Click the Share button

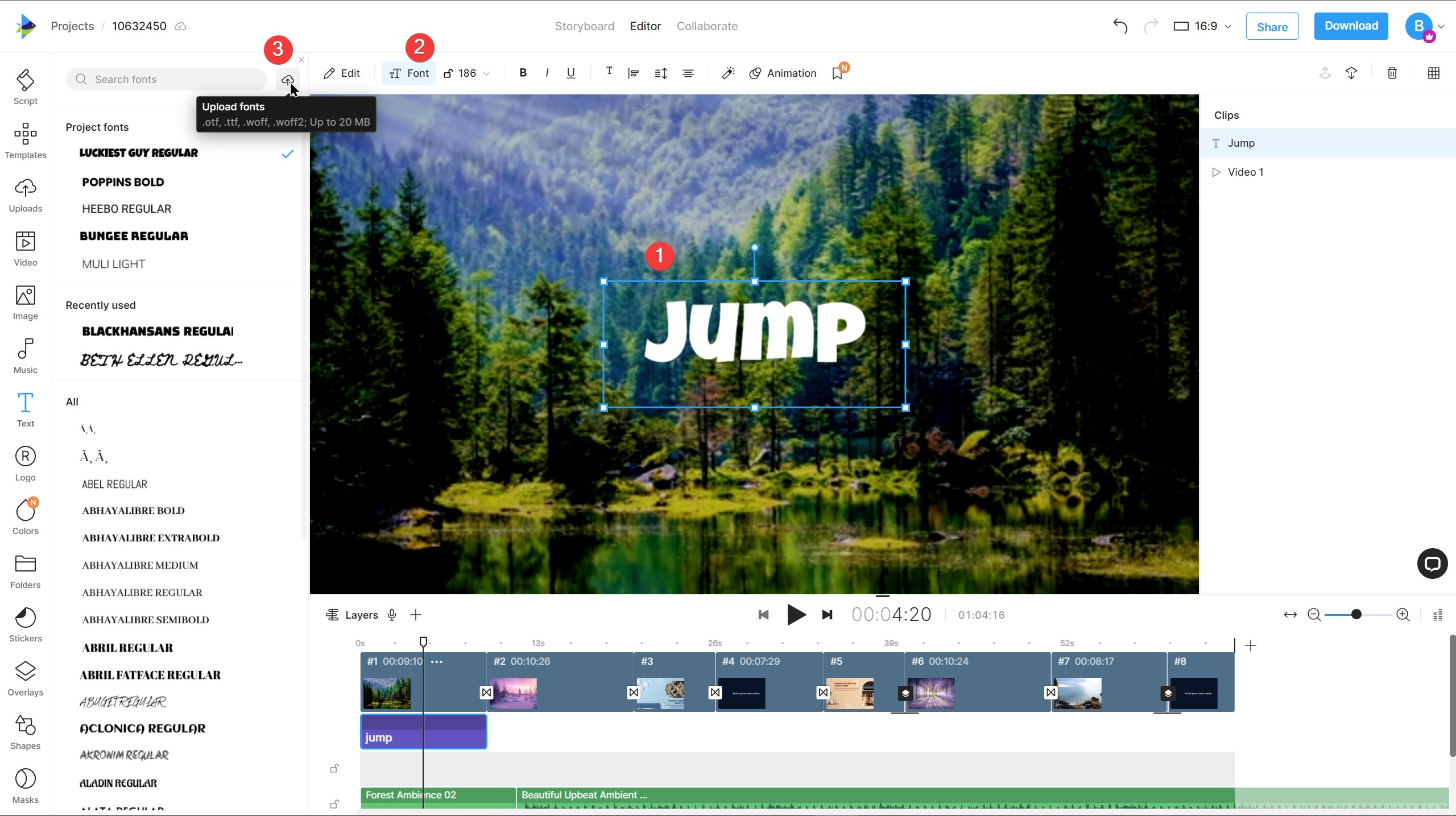pos(1272,27)
